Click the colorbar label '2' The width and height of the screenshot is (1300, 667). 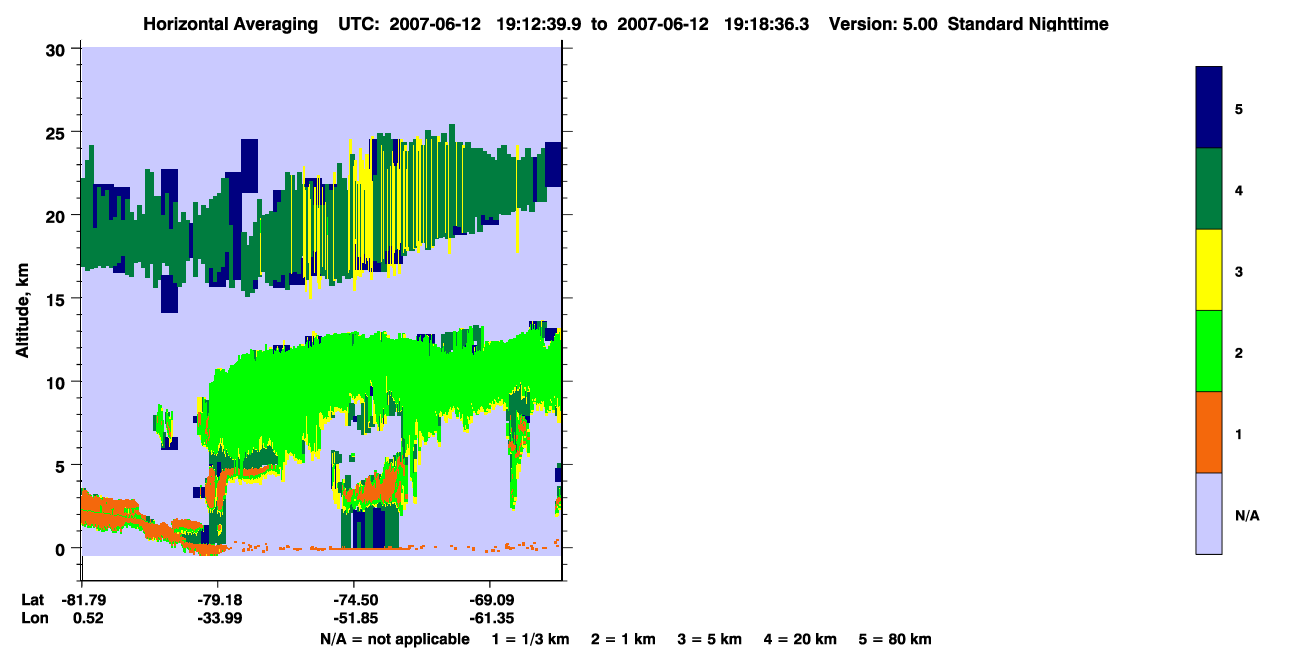(x=1240, y=352)
